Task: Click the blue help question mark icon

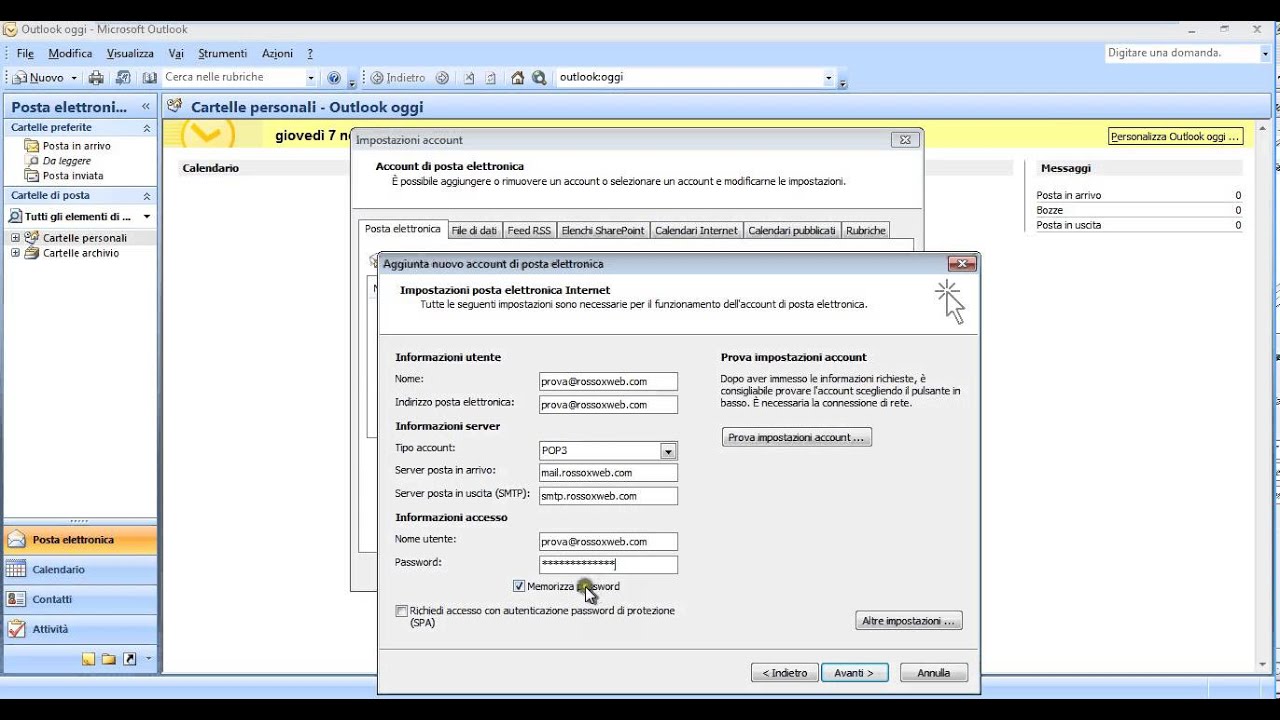Action: (x=334, y=78)
